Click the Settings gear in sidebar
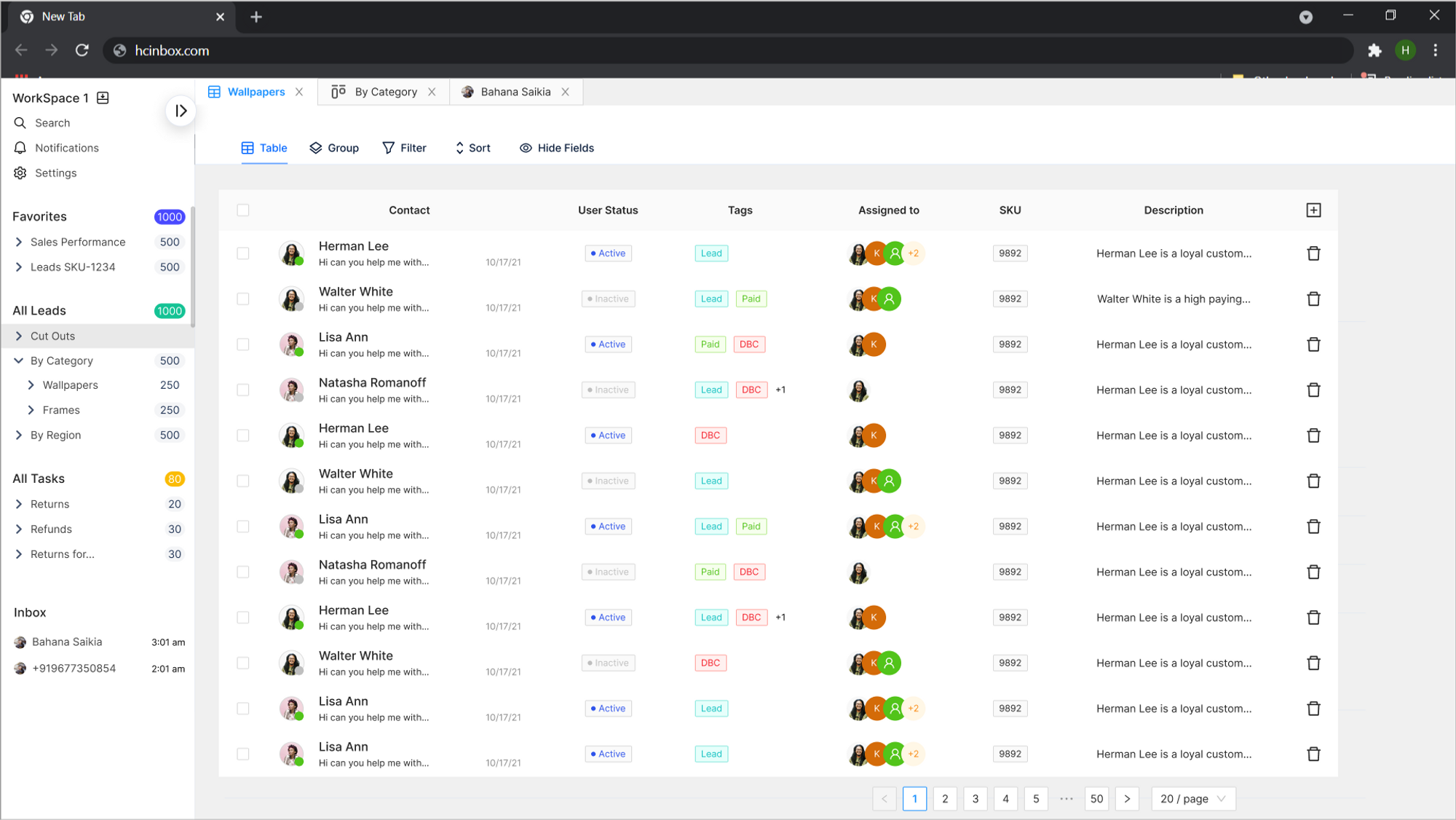The width and height of the screenshot is (1456, 820). point(20,173)
